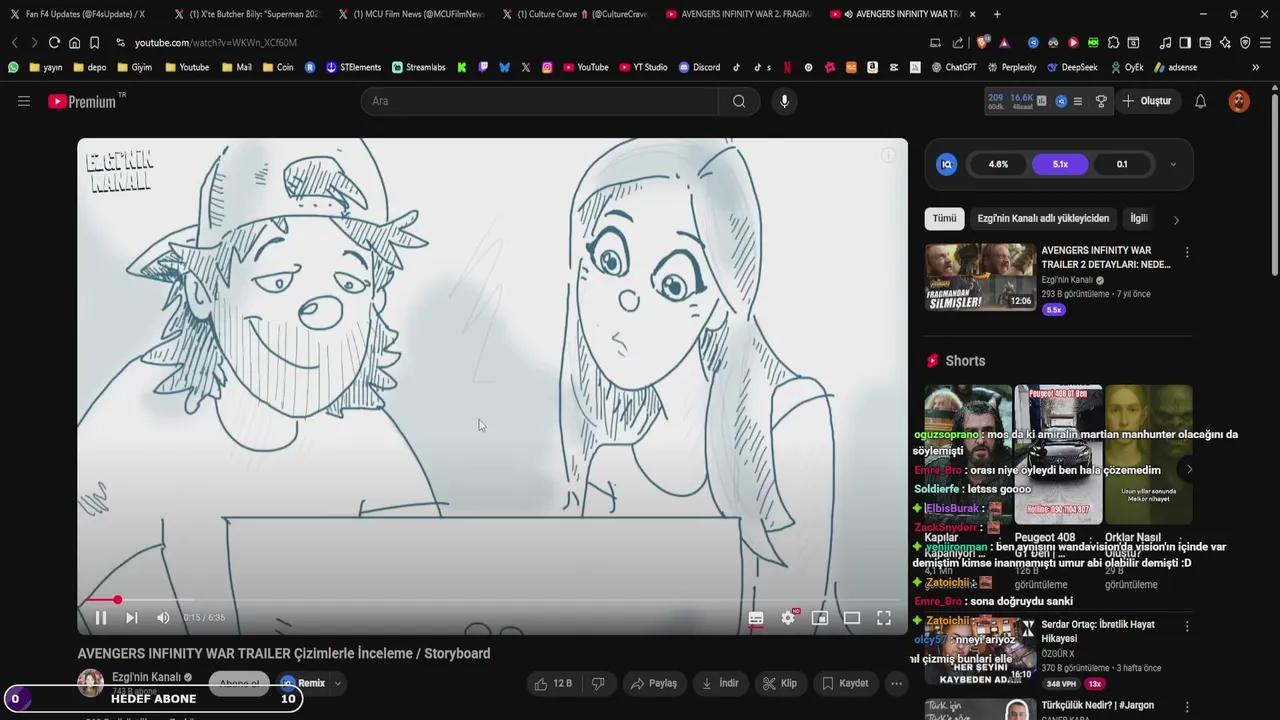Image resolution: width=1280 pixels, height=720 pixels.
Task: Open the three-dot more actions menu
Action: point(896,683)
